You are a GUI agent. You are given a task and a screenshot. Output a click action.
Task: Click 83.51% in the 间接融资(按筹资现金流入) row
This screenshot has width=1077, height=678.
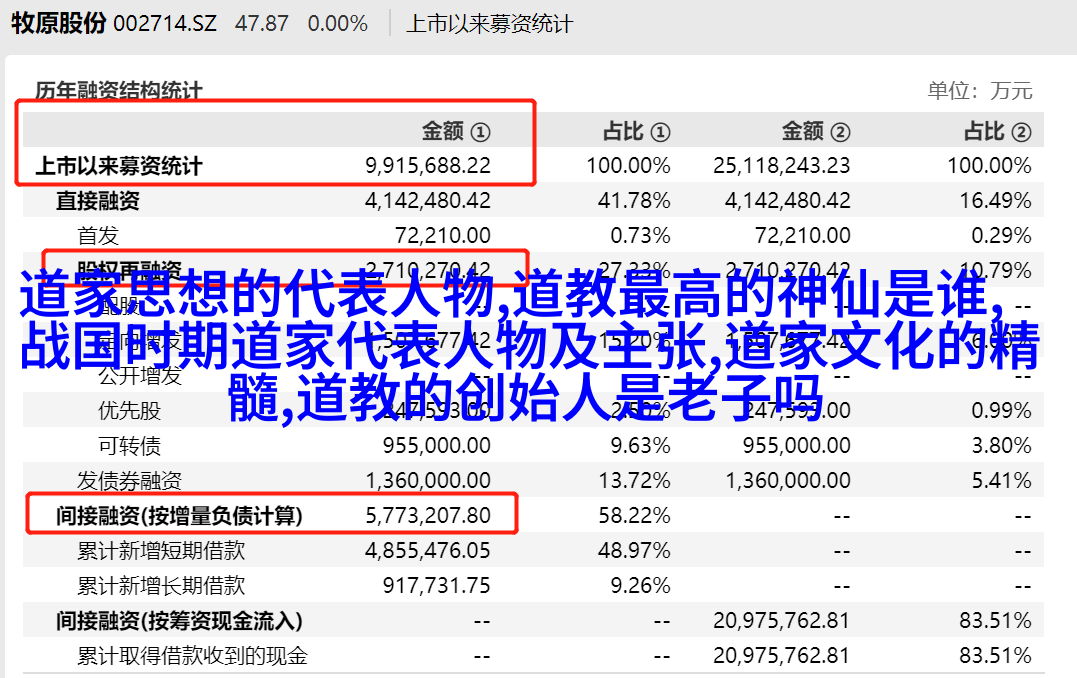(995, 621)
